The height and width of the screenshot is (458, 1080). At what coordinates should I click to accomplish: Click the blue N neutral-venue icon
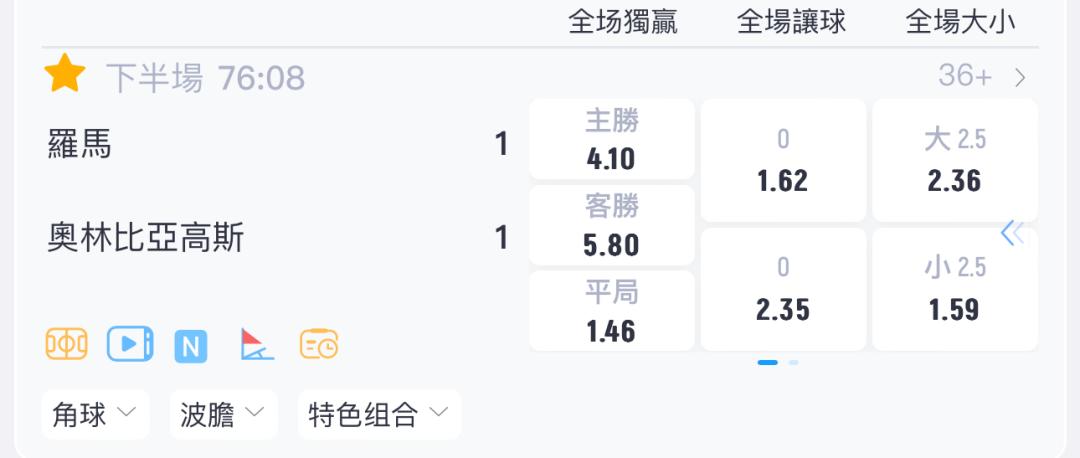191,346
